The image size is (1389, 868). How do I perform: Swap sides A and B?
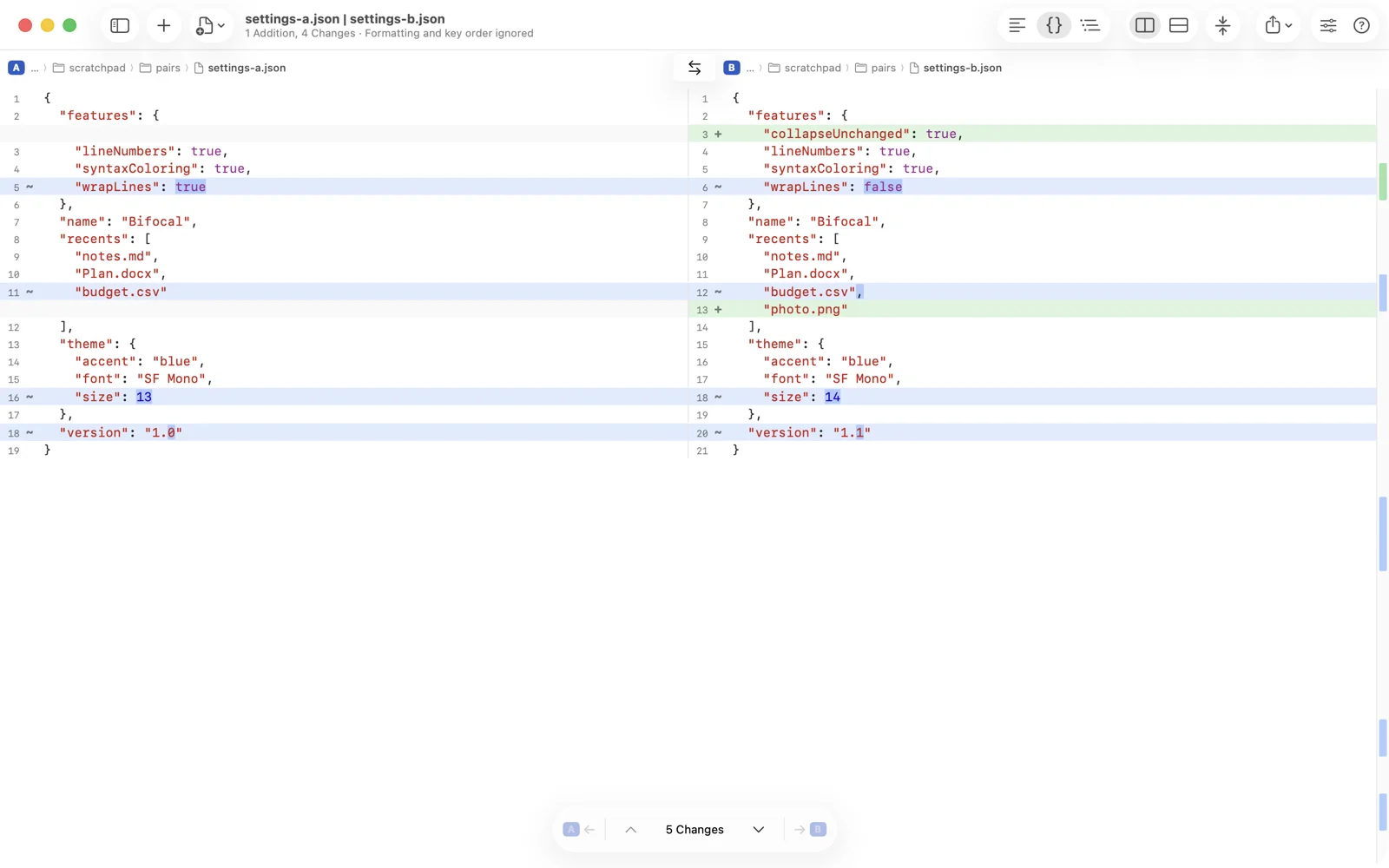(x=694, y=68)
